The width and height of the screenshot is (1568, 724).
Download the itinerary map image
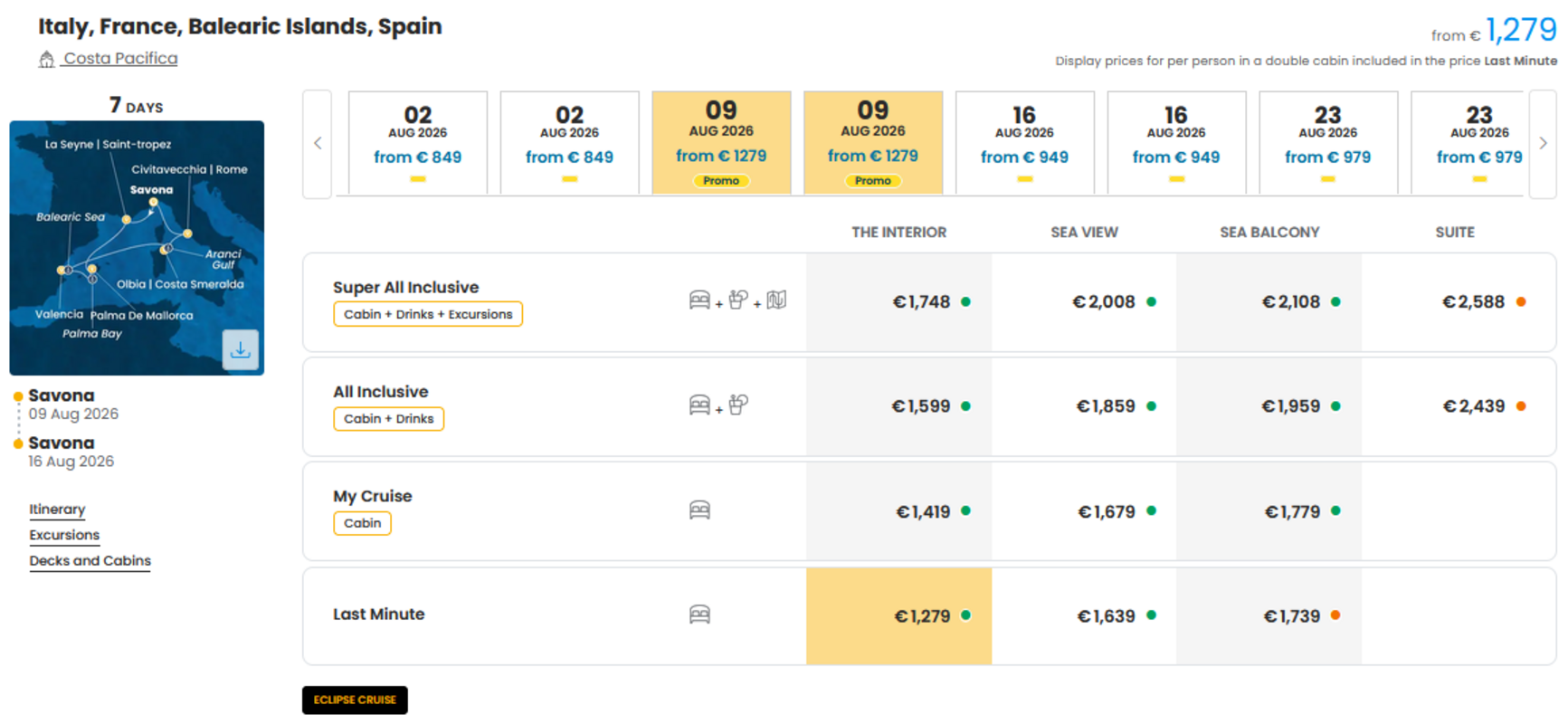click(240, 349)
